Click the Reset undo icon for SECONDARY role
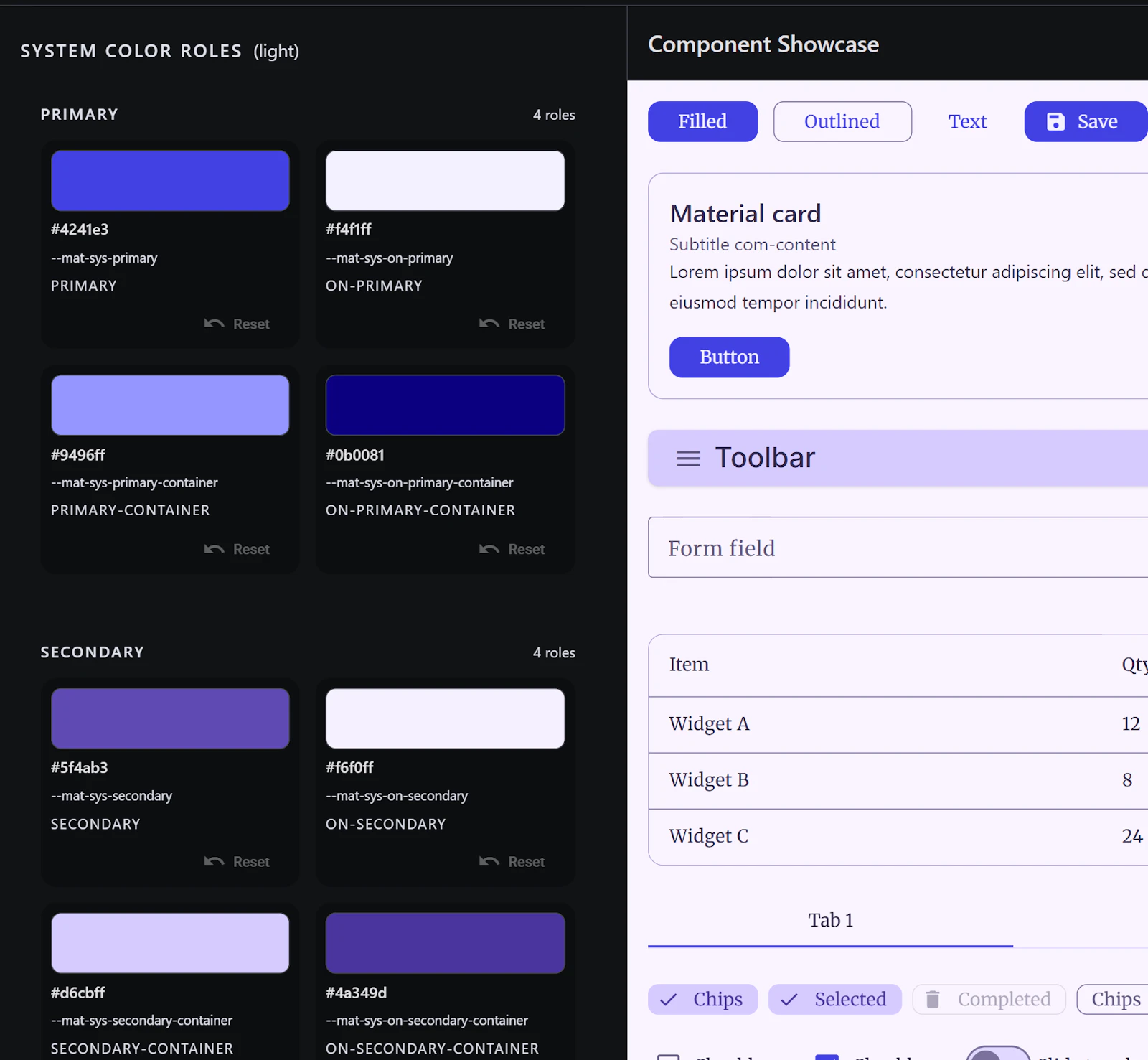The width and height of the screenshot is (1148, 1060). [214, 861]
